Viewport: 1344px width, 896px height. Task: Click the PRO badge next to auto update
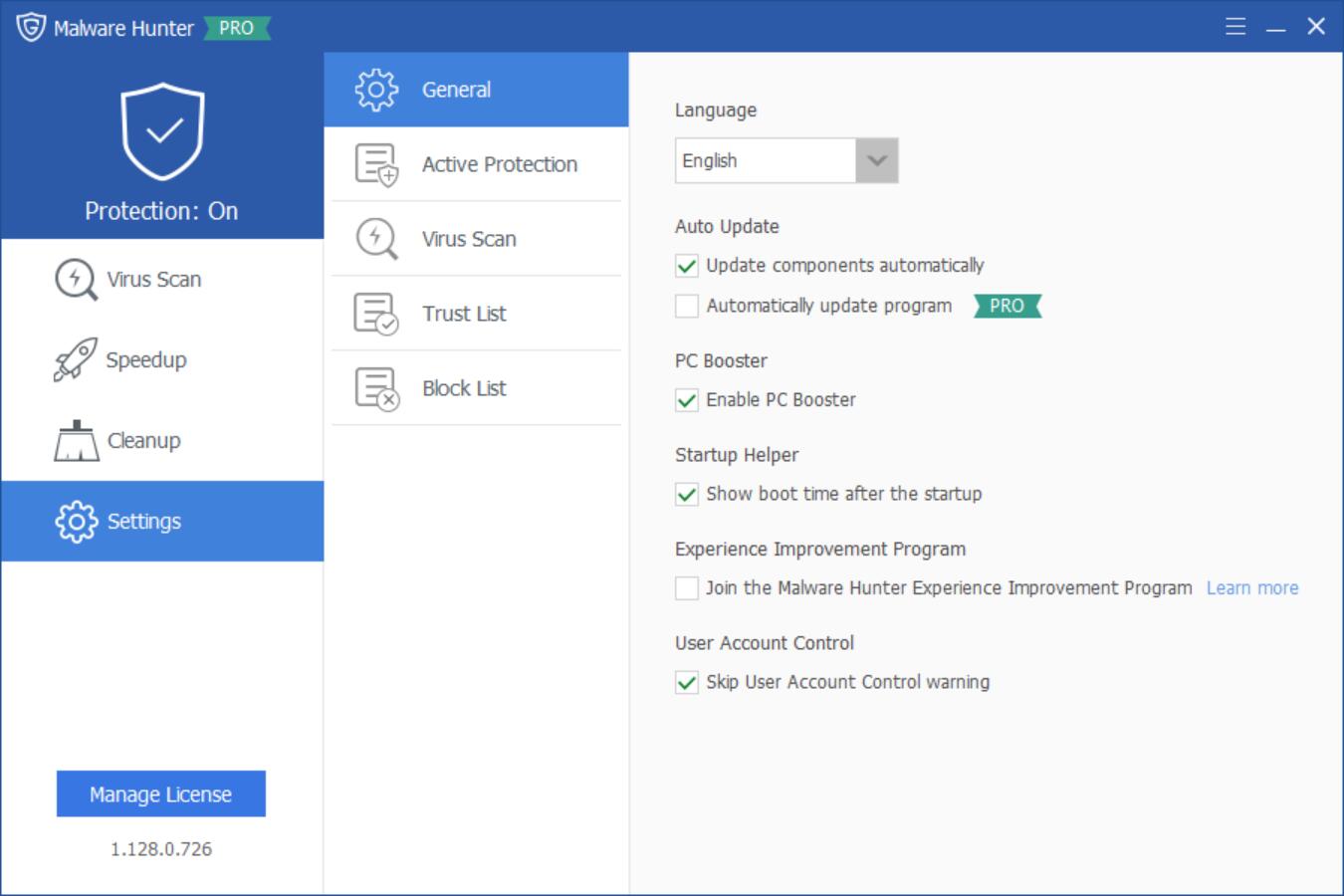point(1008,307)
